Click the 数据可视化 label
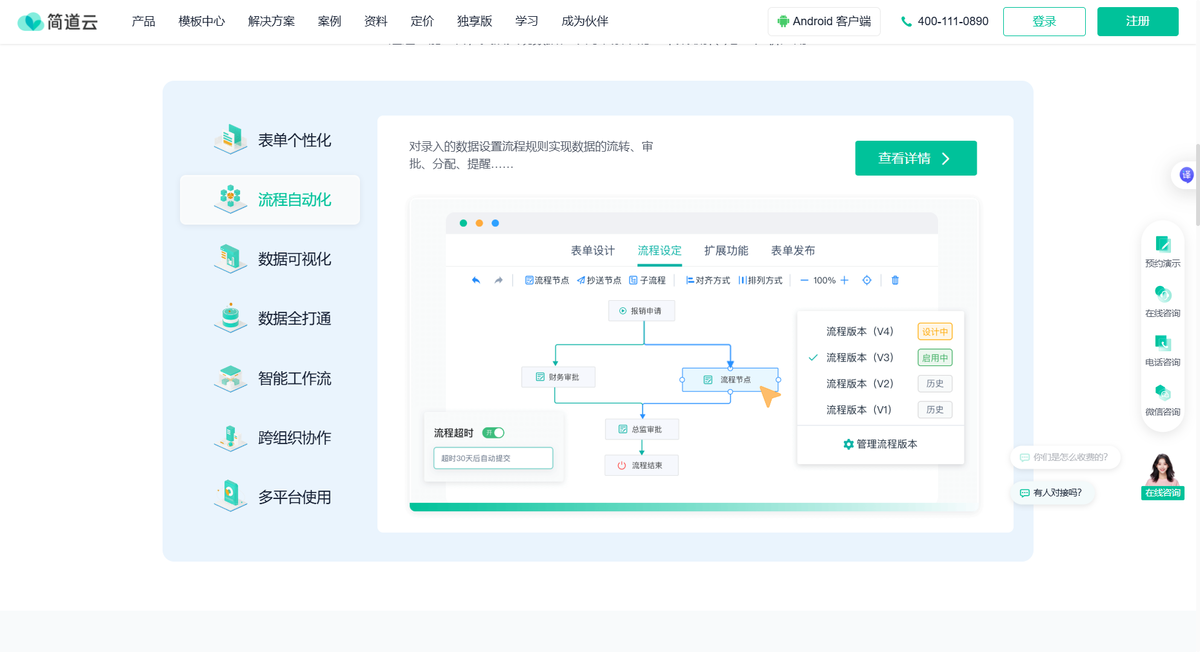The width and height of the screenshot is (1200, 652). click(x=294, y=259)
